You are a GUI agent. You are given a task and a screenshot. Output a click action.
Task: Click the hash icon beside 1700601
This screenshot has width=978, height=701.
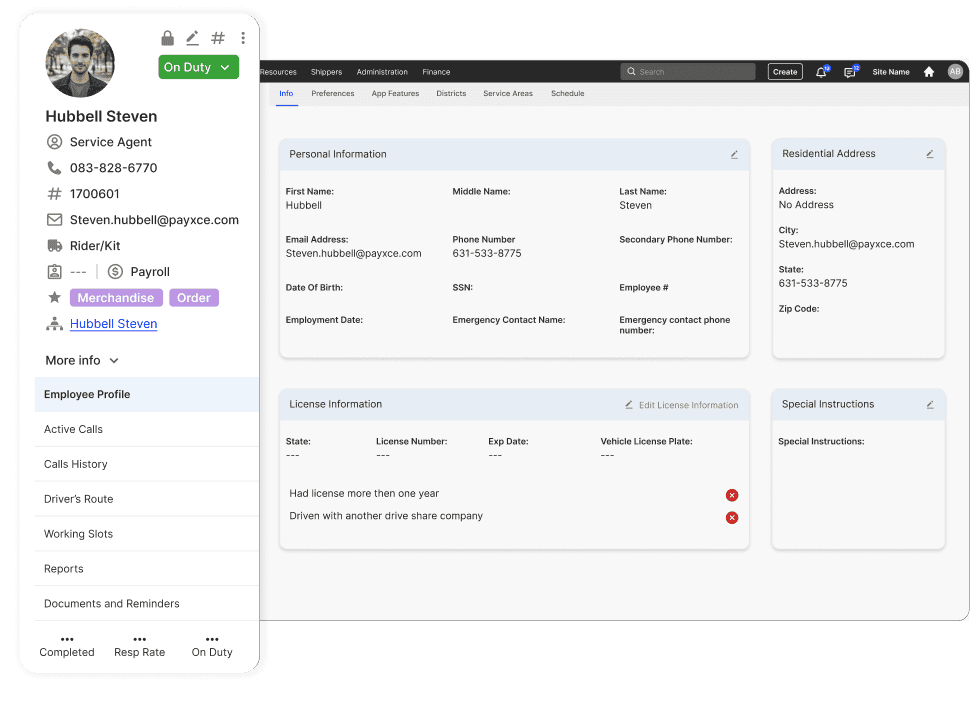[x=55, y=194]
